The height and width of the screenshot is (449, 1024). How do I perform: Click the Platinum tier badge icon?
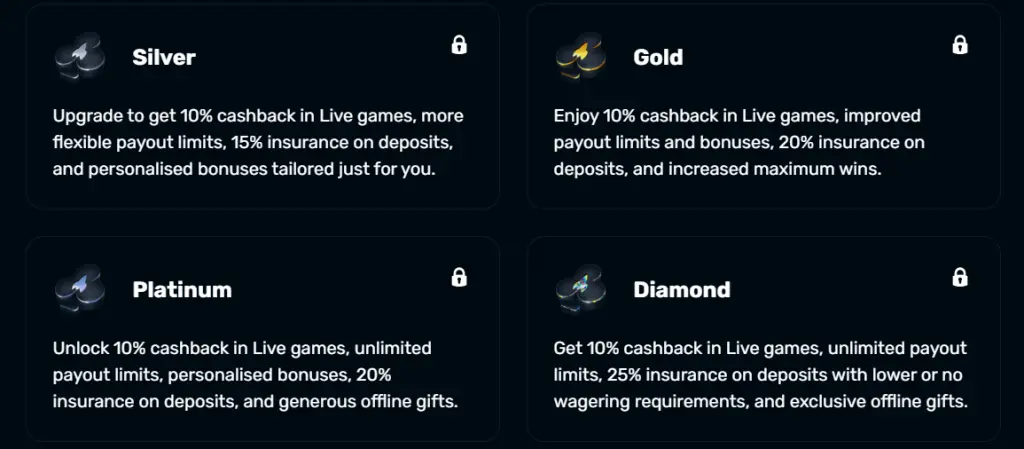[x=79, y=289]
